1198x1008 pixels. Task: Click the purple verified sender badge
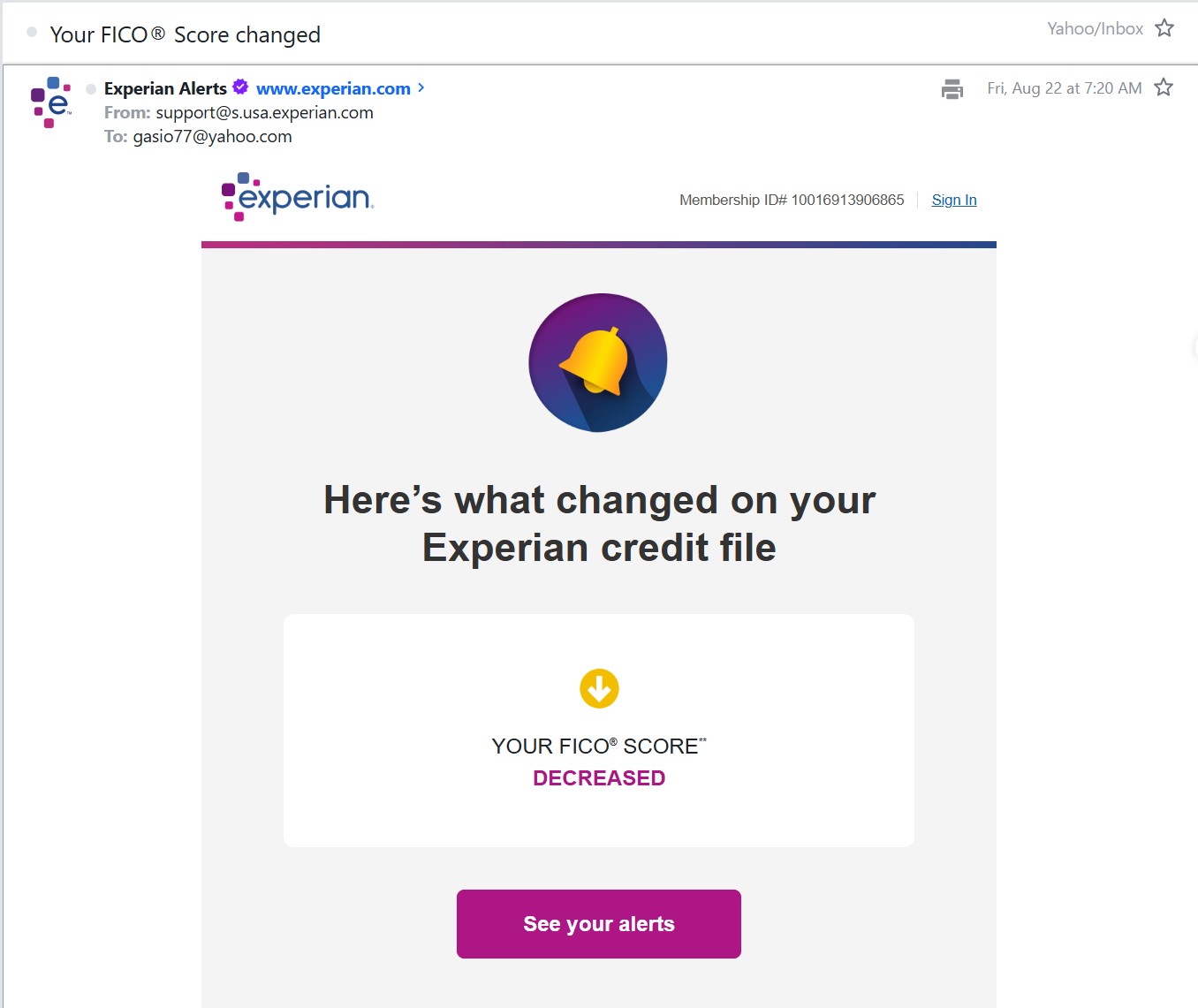(x=240, y=87)
